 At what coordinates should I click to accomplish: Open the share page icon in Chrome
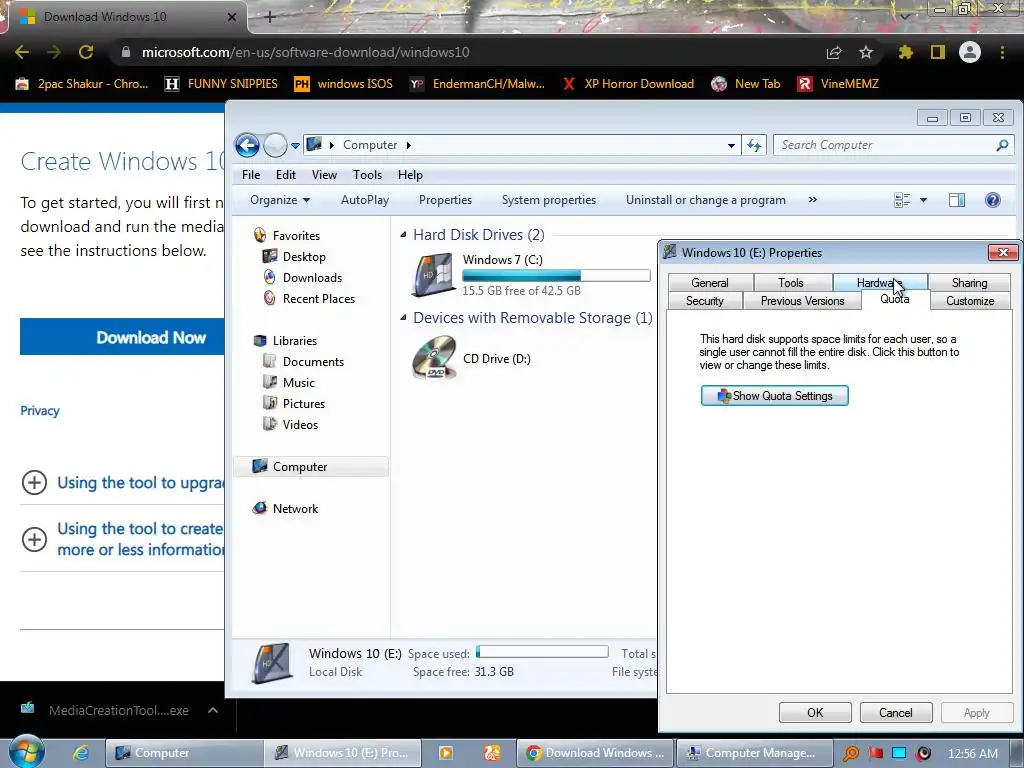click(834, 52)
